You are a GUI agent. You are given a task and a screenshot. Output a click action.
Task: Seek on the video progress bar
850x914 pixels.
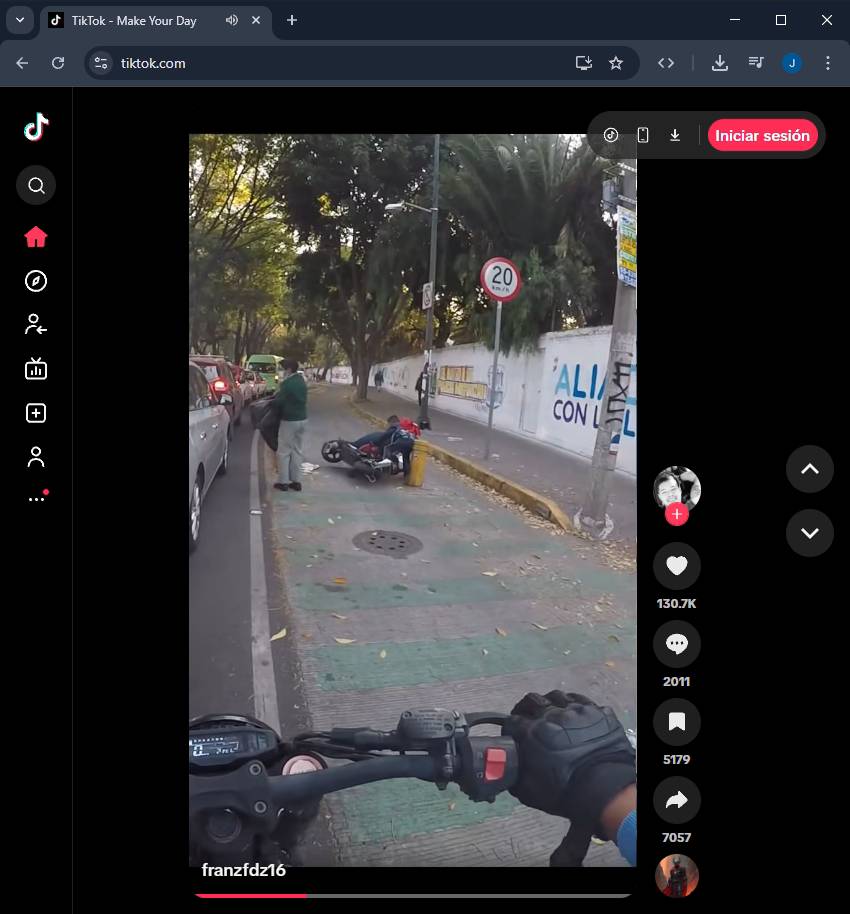click(412, 895)
